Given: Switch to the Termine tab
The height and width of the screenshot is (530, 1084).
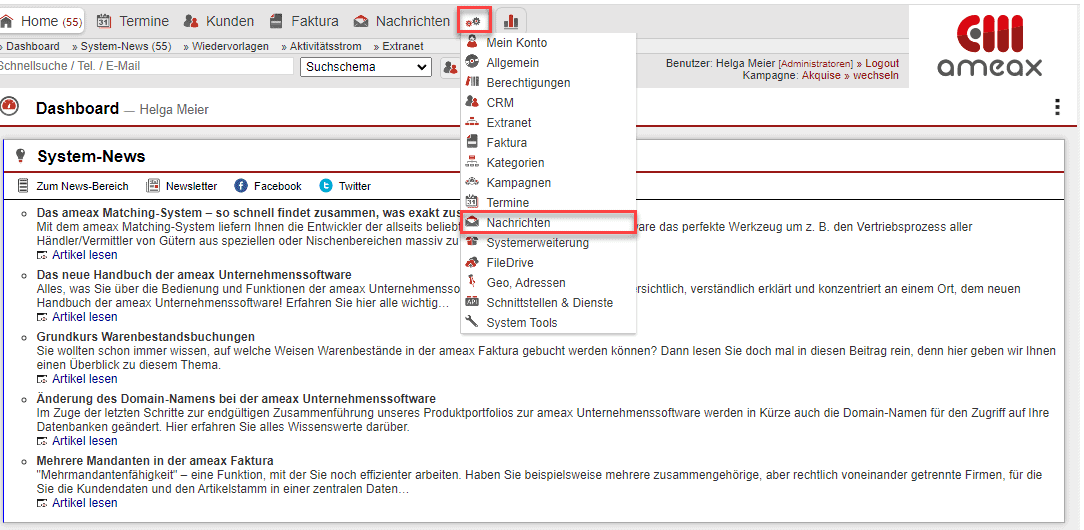Looking at the screenshot, I should pyautogui.click(x=133, y=21).
